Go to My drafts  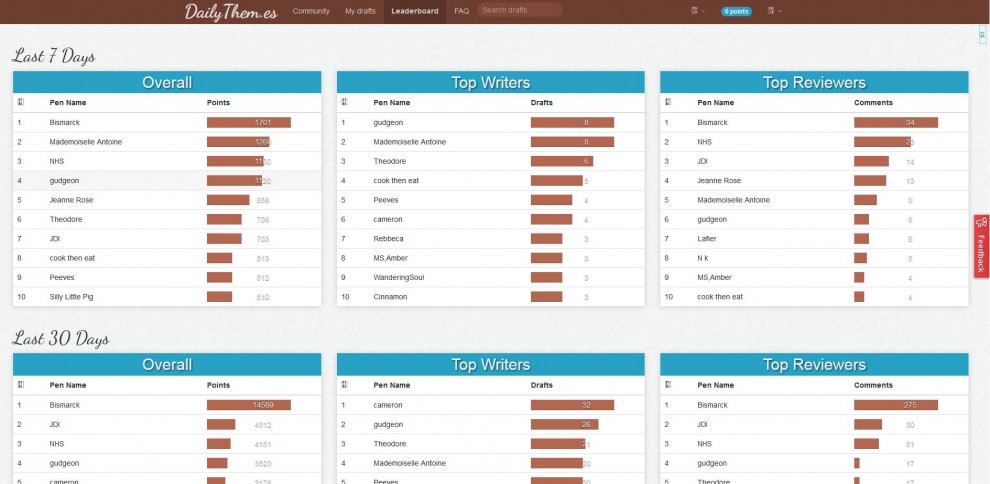click(360, 11)
